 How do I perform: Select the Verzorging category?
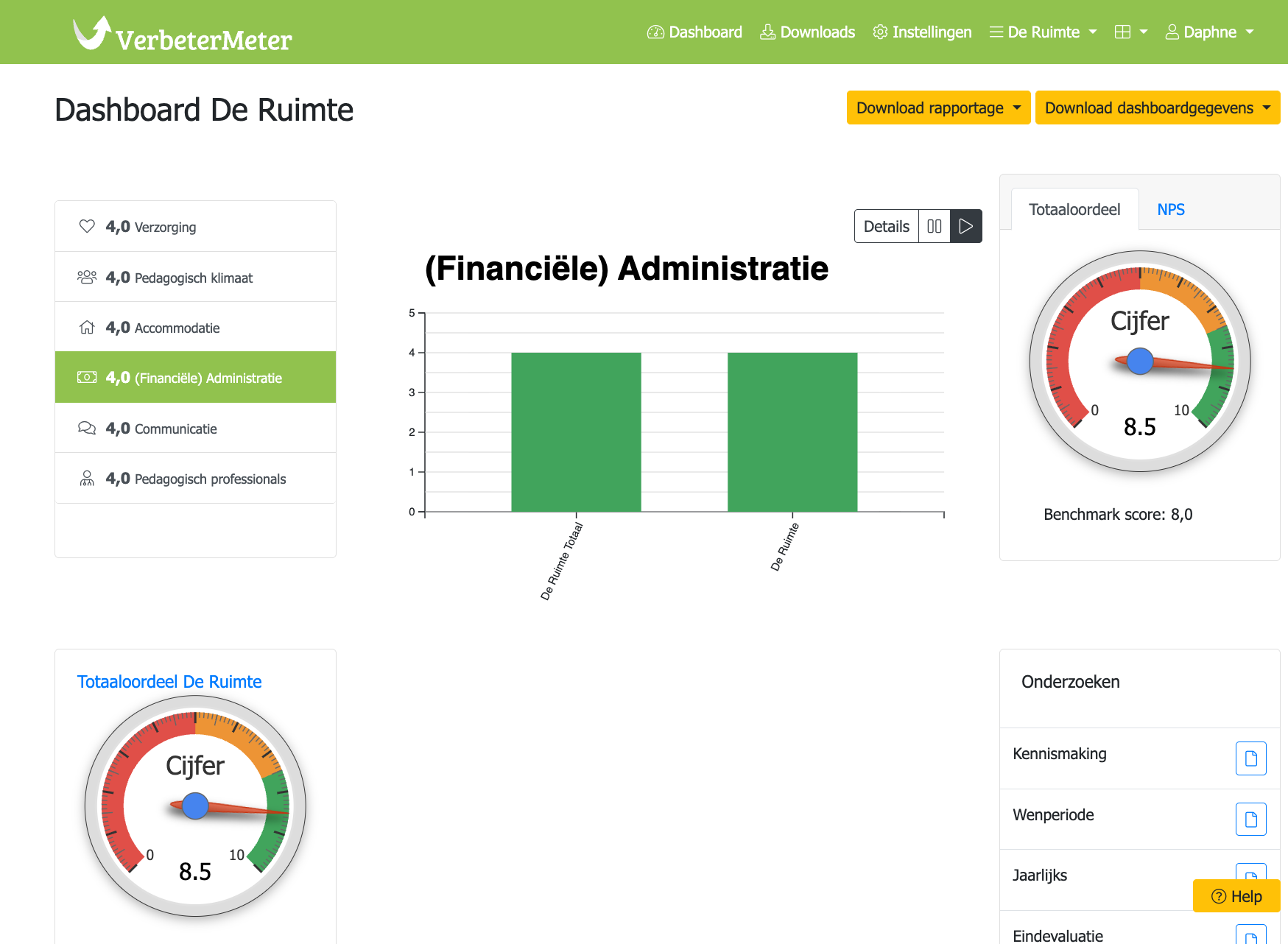(x=195, y=227)
